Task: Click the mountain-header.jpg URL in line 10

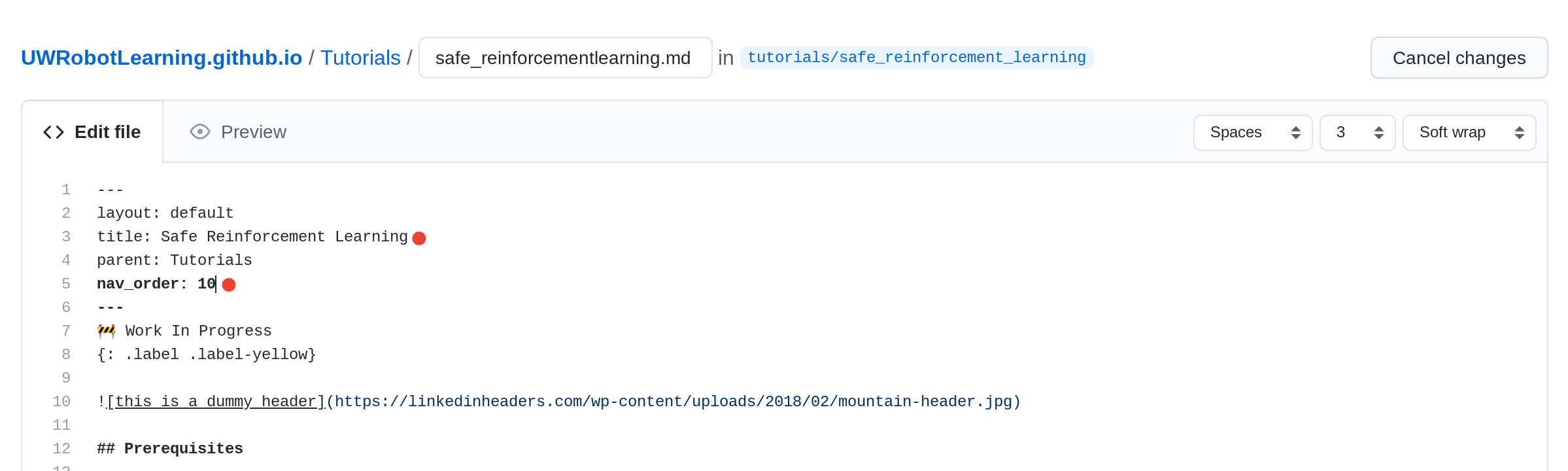Action: point(673,402)
